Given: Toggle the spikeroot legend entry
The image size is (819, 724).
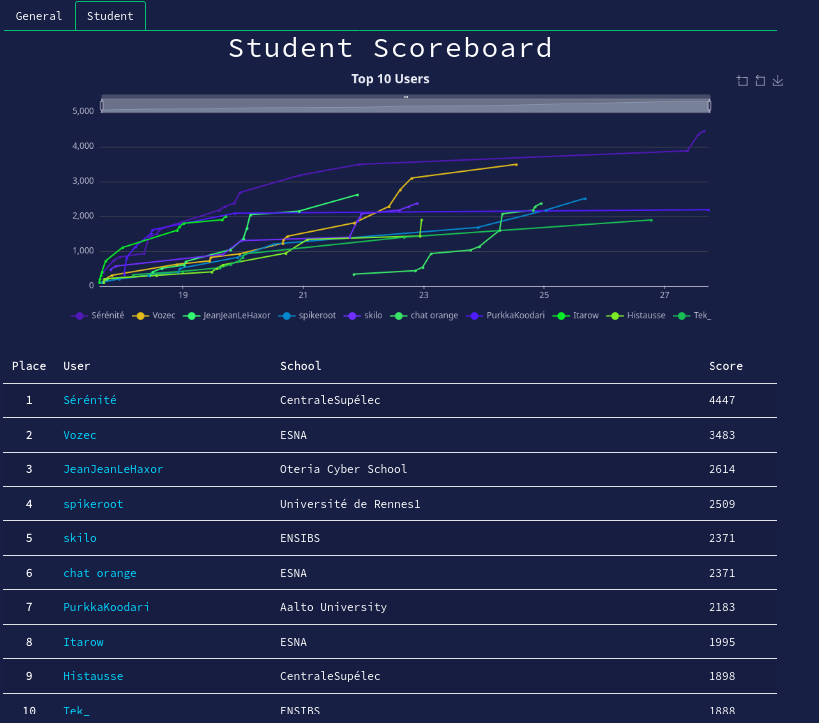Looking at the screenshot, I should [x=308, y=316].
